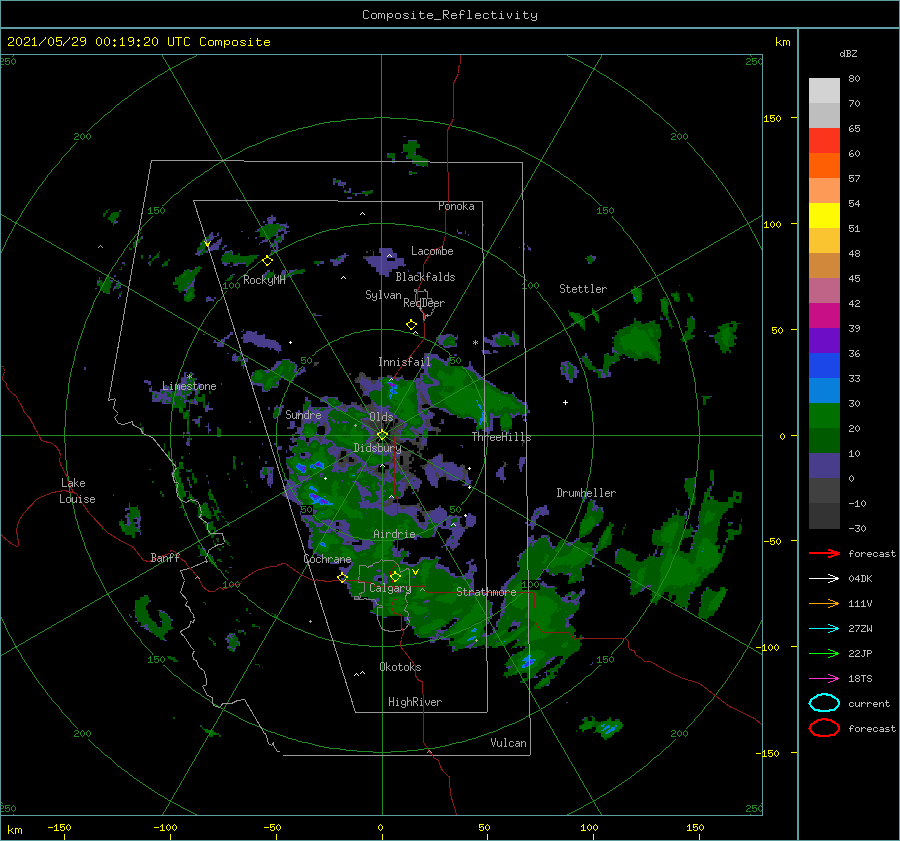
Task: Click yellow diamond marker above Calgary label
Action: [395, 576]
